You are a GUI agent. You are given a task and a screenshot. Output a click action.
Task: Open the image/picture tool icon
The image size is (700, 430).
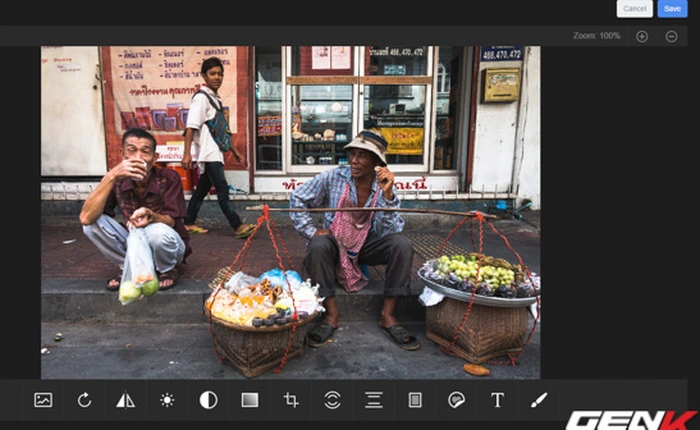click(43, 400)
